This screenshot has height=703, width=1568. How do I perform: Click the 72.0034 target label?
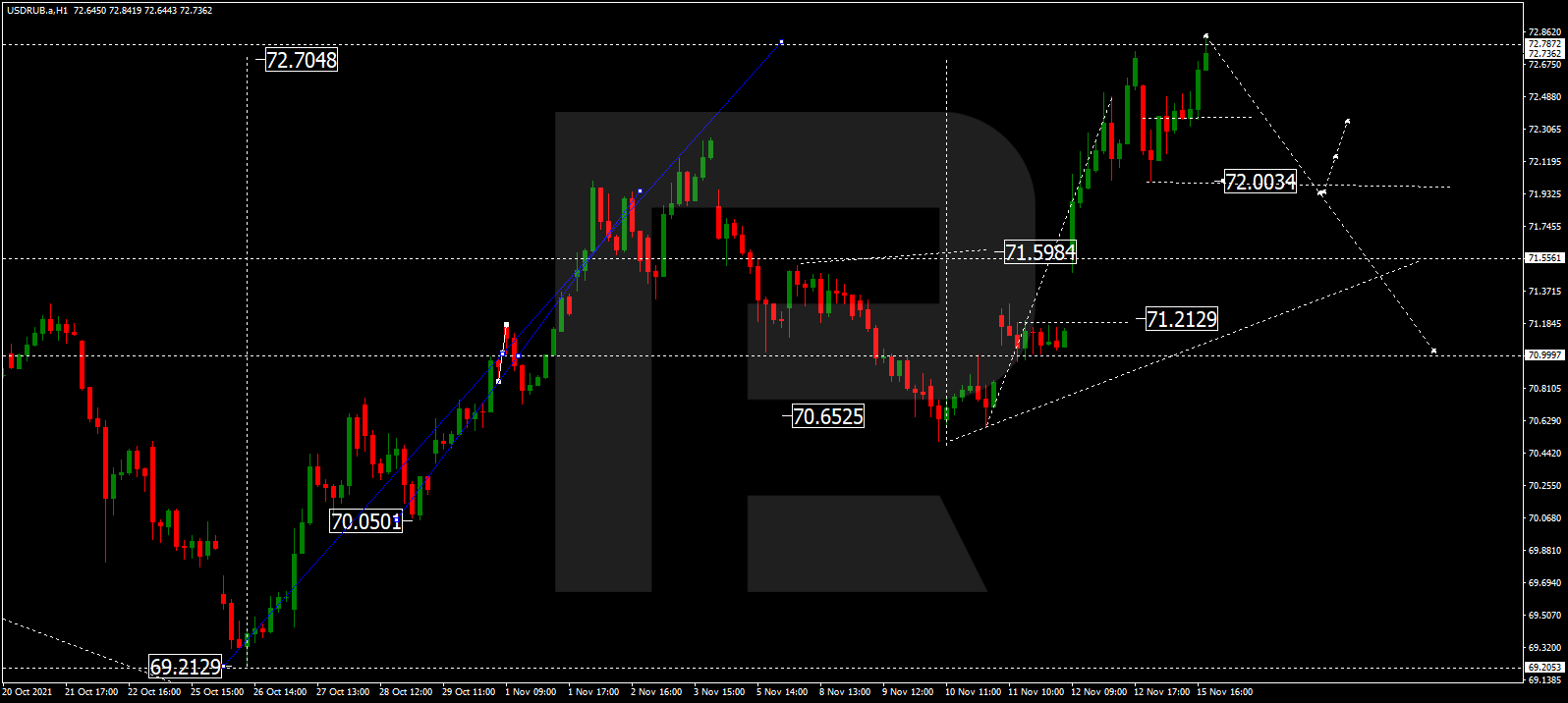(x=1260, y=182)
